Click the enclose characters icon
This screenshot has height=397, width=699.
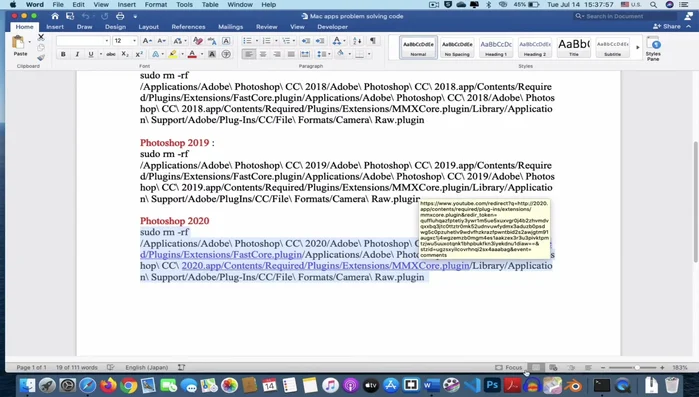coord(226,54)
